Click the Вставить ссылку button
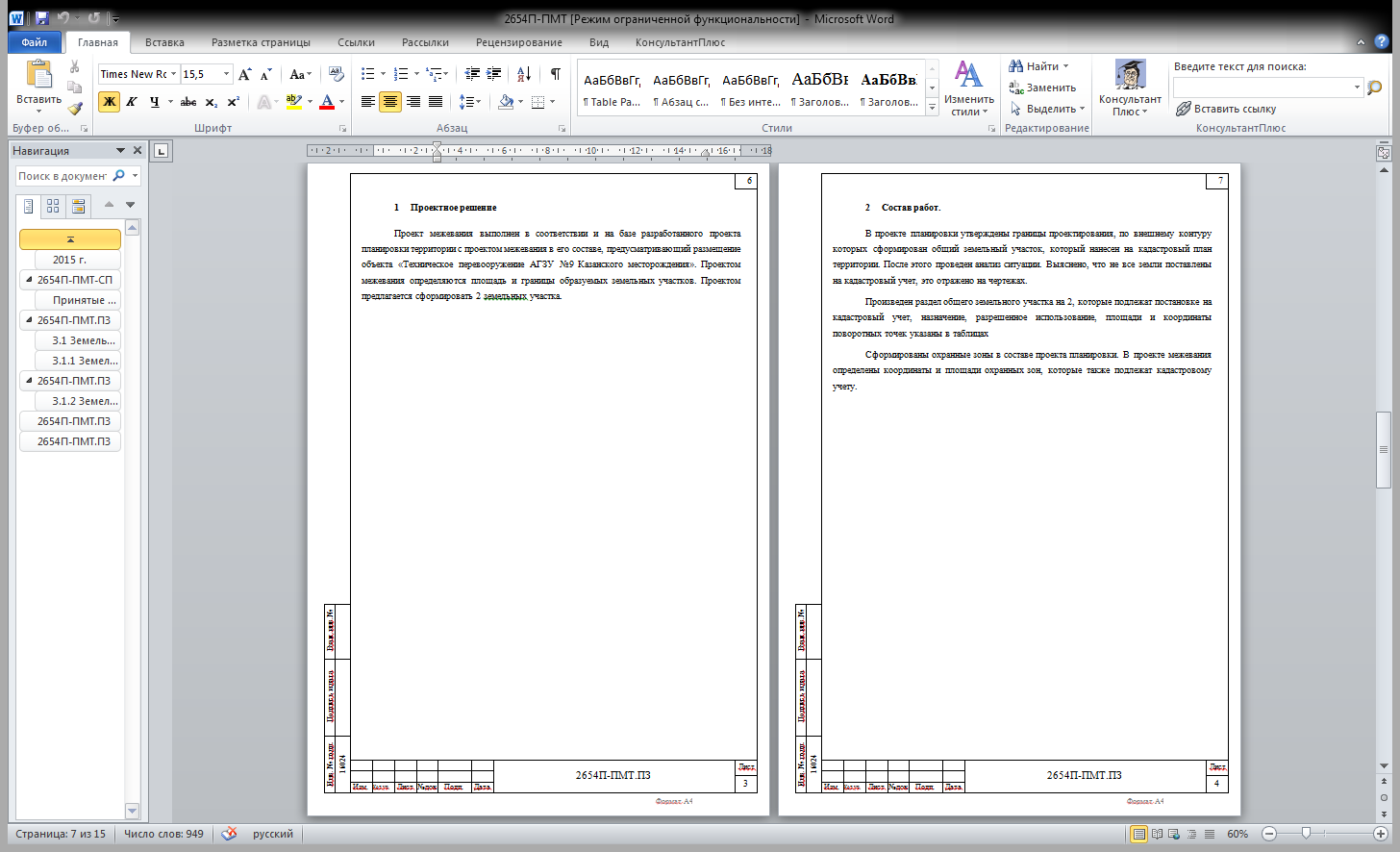Viewport: 1400px width, 852px height. coord(1226,109)
